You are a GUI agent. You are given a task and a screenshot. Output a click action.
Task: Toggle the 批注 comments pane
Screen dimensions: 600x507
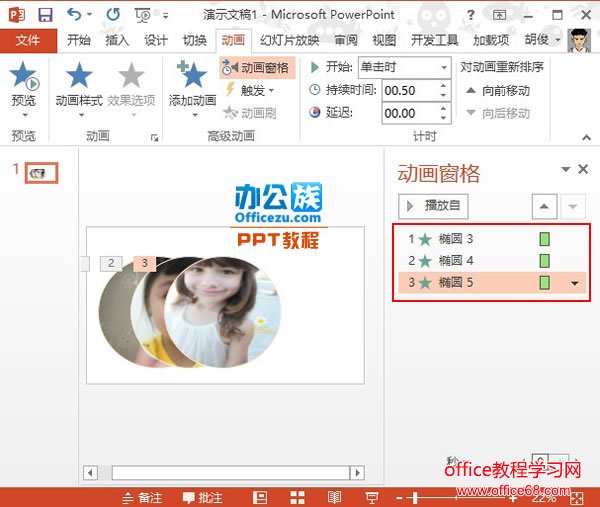tap(202, 498)
